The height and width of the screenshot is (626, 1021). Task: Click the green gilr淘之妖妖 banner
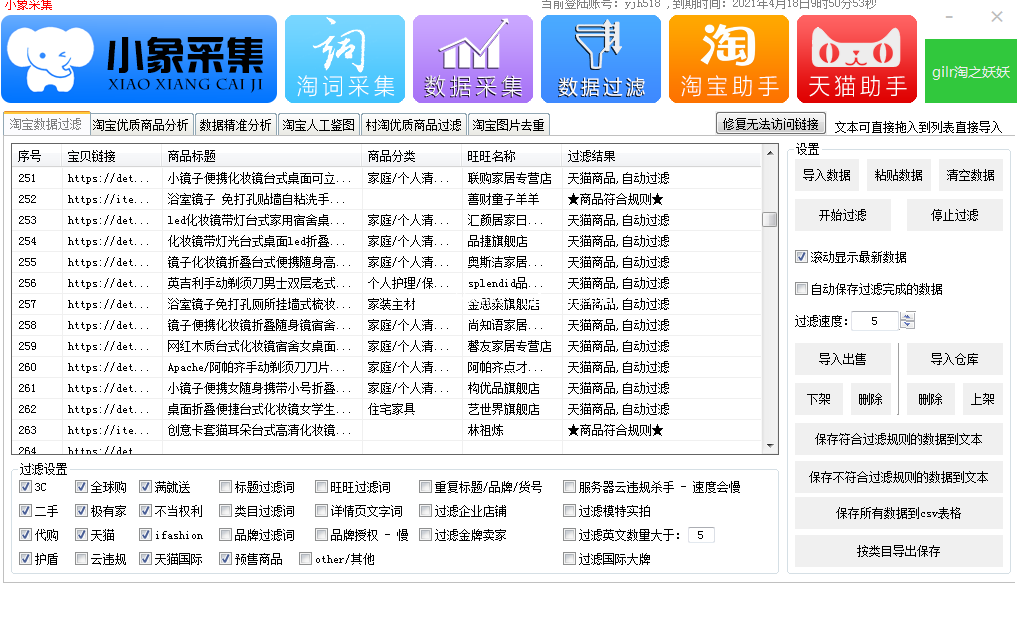pyautogui.click(x=971, y=71)
